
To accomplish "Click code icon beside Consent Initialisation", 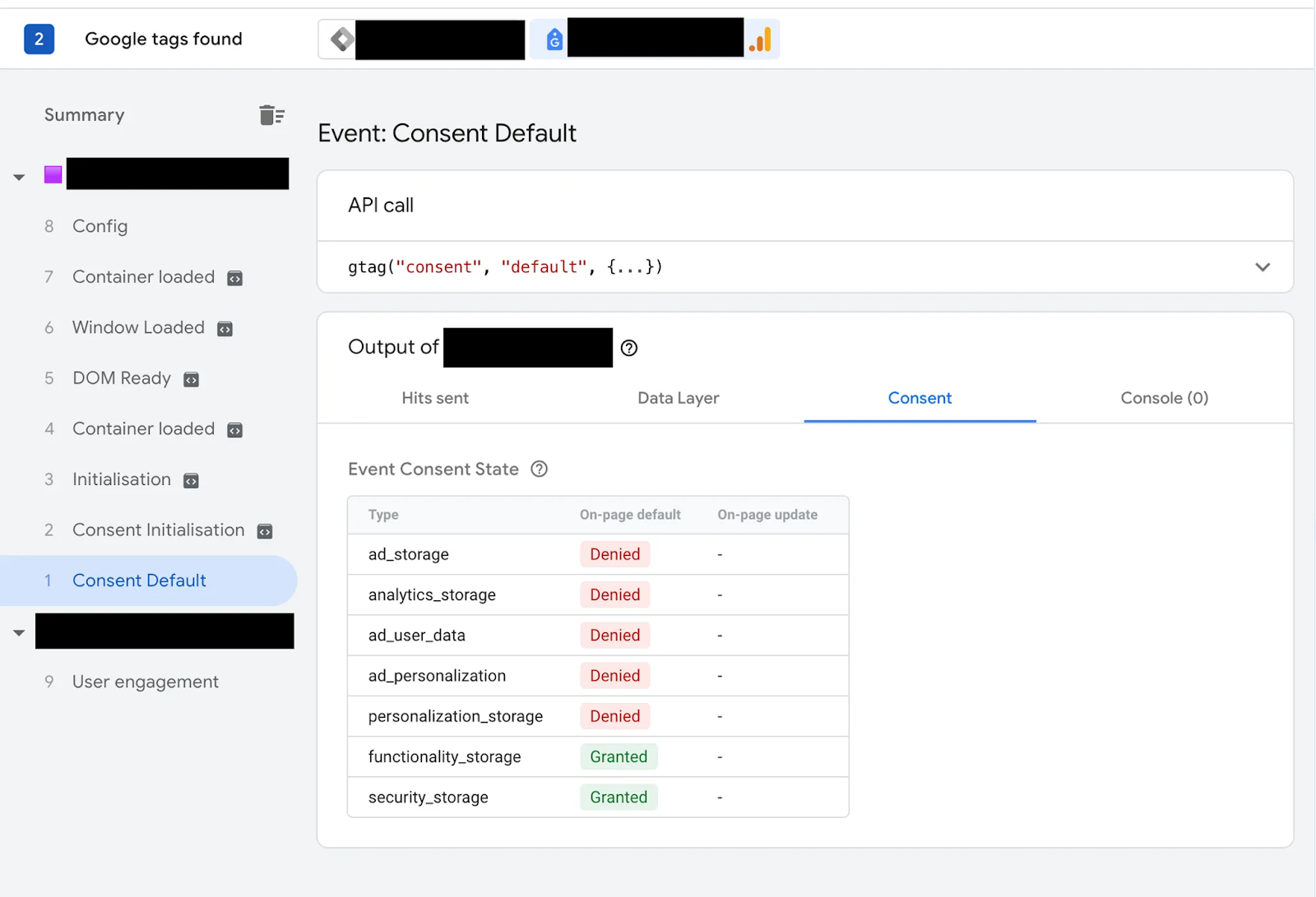I will coord(265,532).
